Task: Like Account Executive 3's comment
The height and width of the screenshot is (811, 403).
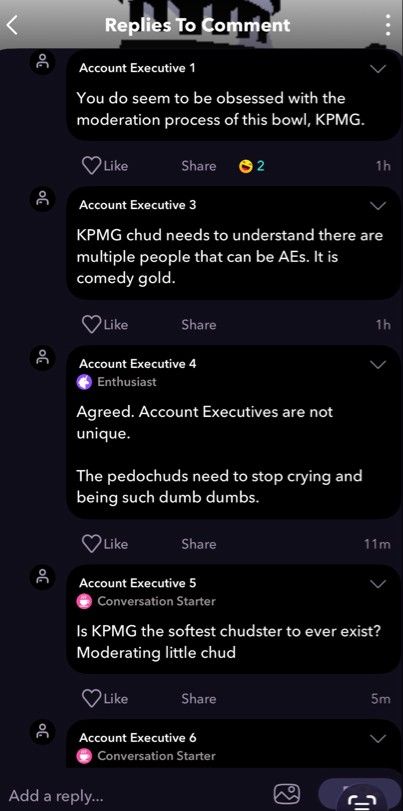Action: click(105, 325)
